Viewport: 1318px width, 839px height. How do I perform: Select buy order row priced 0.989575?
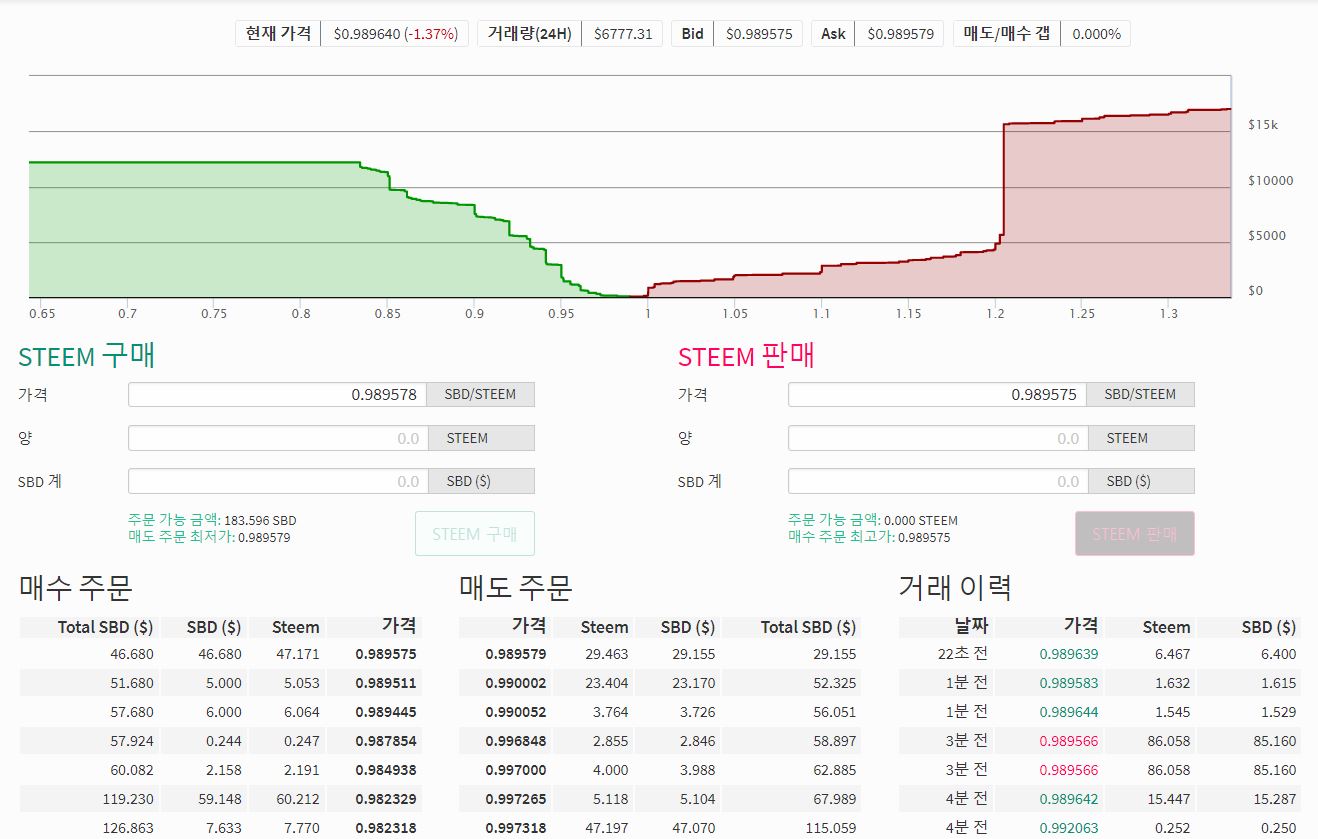[220, 654]
